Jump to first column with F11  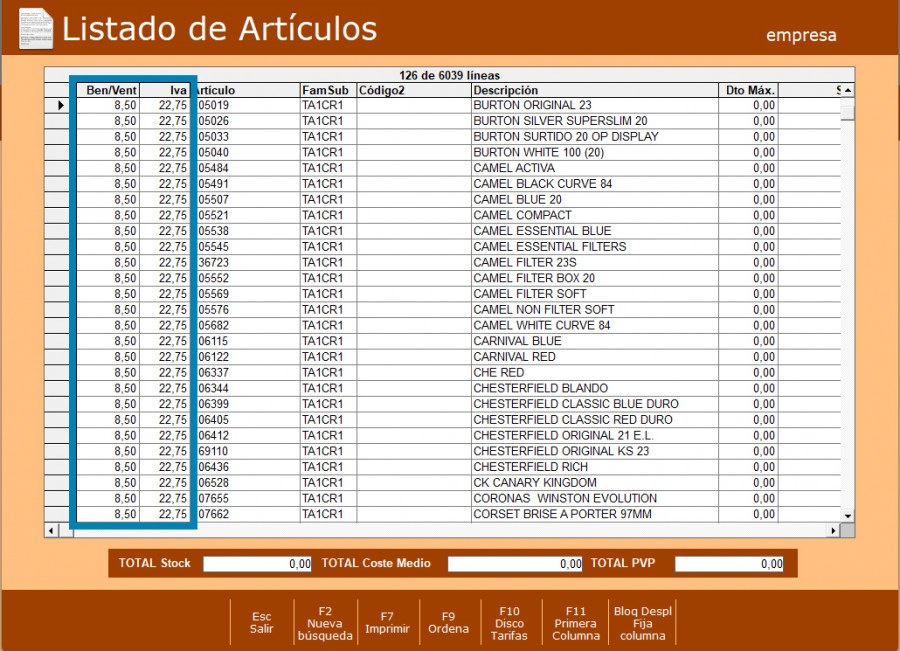tap(575, 623)
